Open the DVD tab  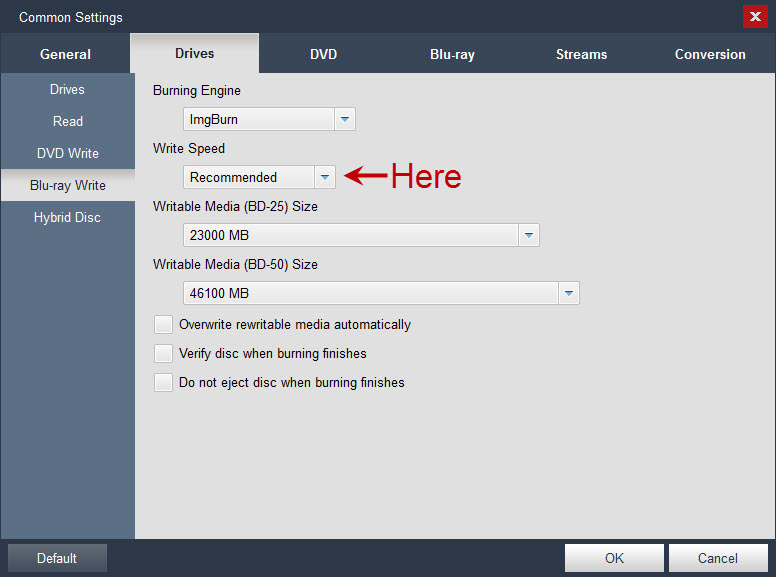(323, 54)
